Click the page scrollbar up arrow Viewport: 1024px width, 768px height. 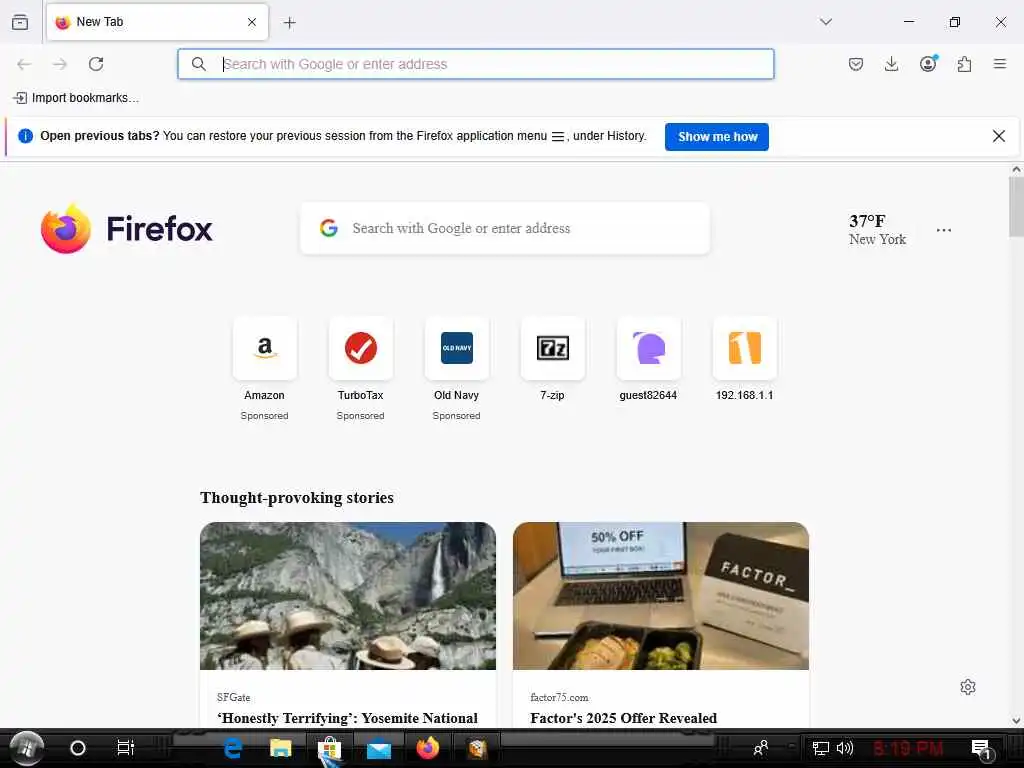pyautogui.click(x=1016, y=170)
